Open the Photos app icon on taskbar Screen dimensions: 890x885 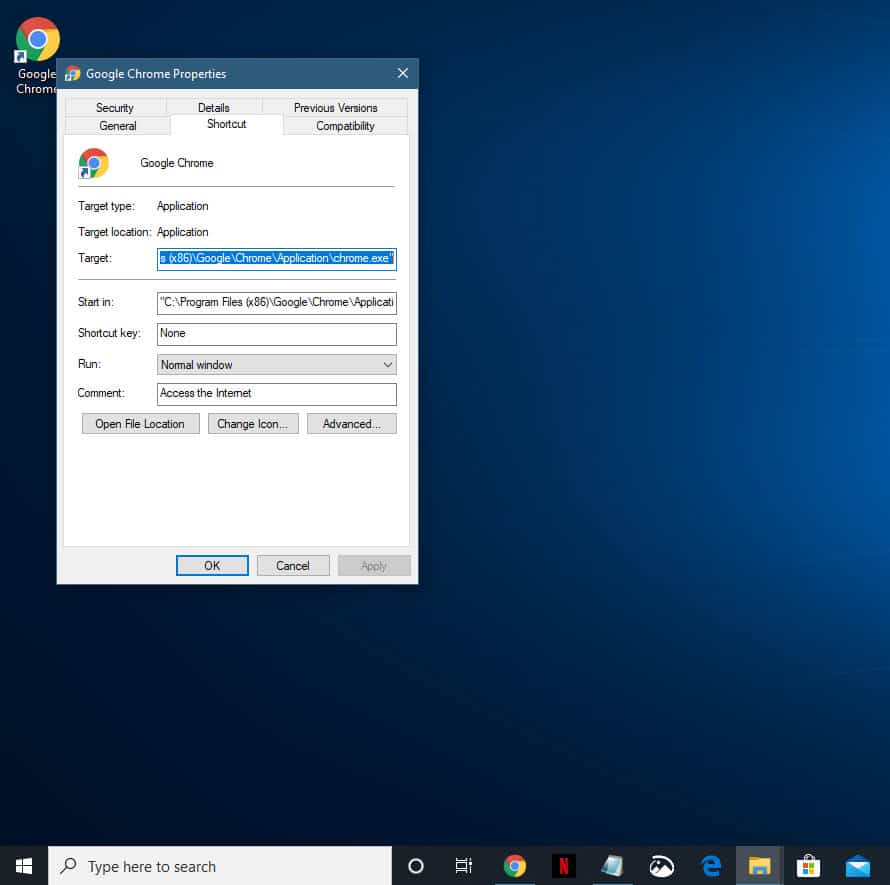pos(662,866)
